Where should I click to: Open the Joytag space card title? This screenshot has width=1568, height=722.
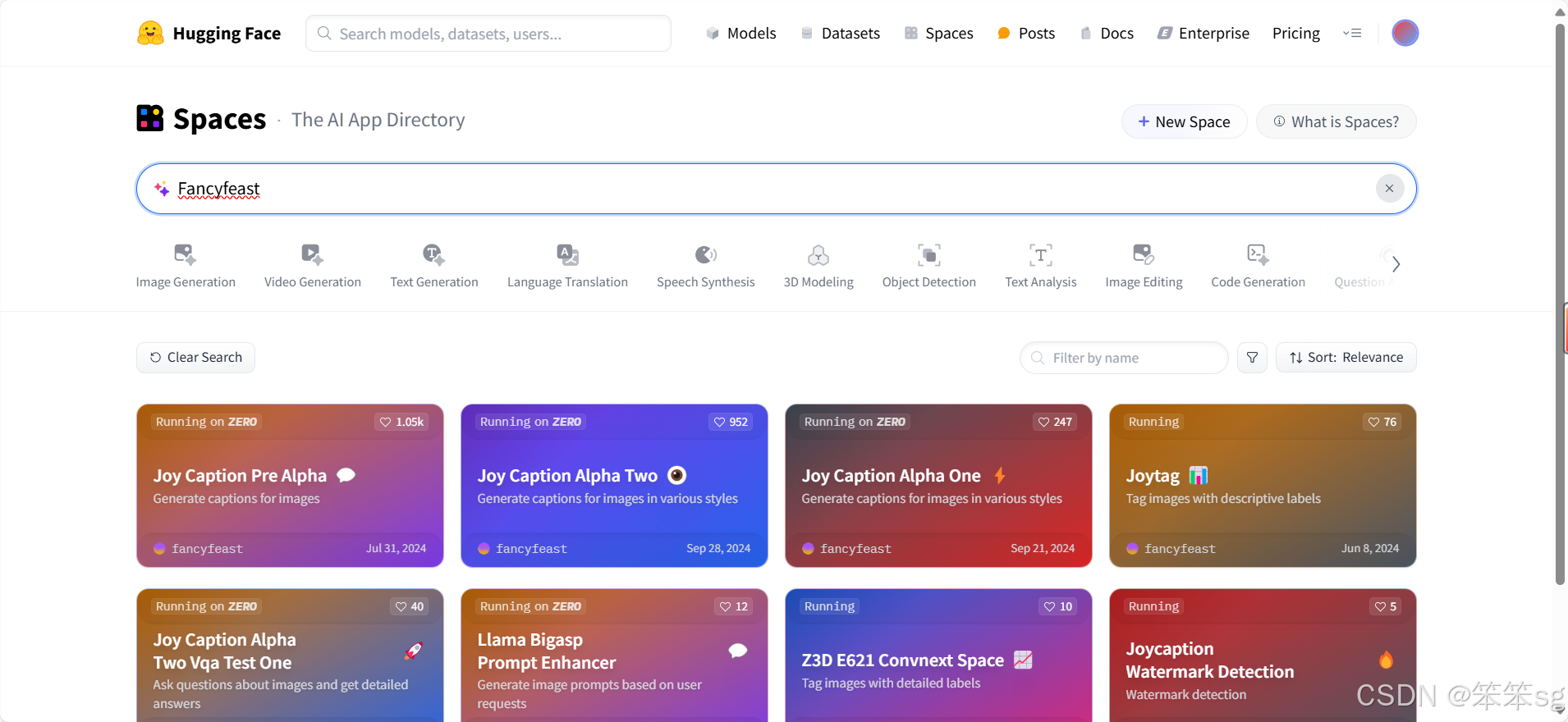tap(1153, 476)
